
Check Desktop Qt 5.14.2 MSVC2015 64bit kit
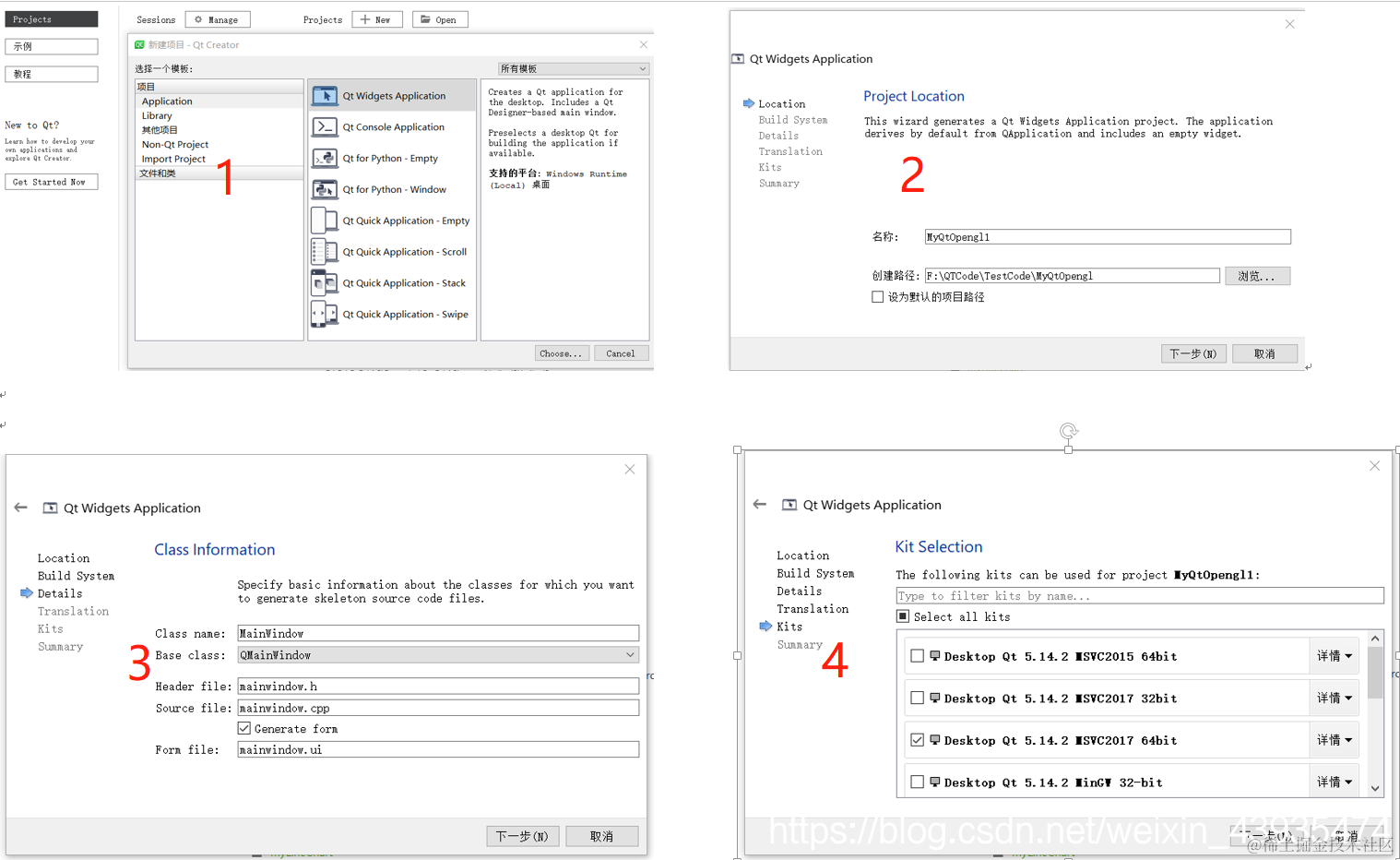[917, 656]
